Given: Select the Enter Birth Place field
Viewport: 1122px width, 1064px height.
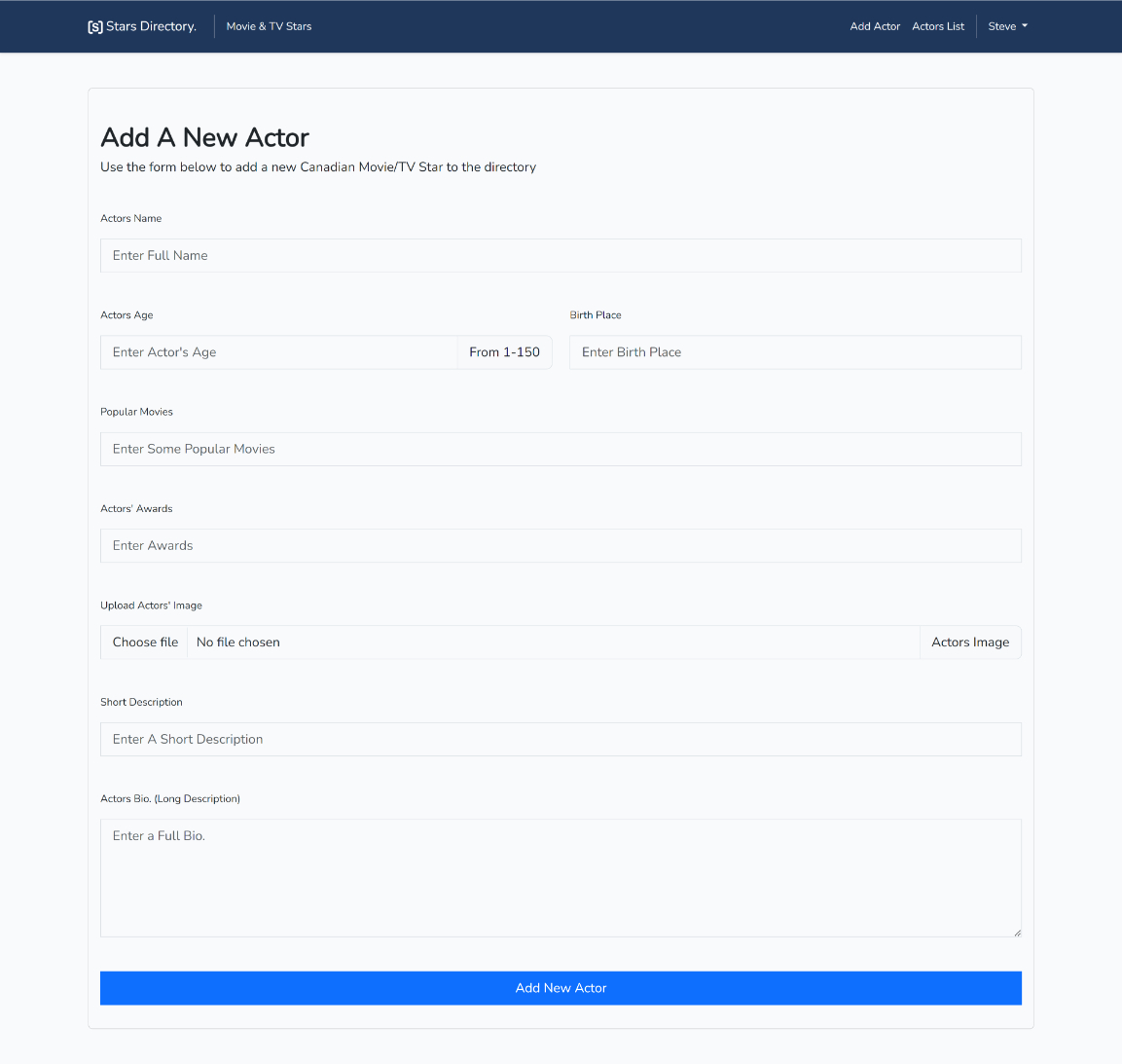Looking at the screenshot, I should [794, 351].
